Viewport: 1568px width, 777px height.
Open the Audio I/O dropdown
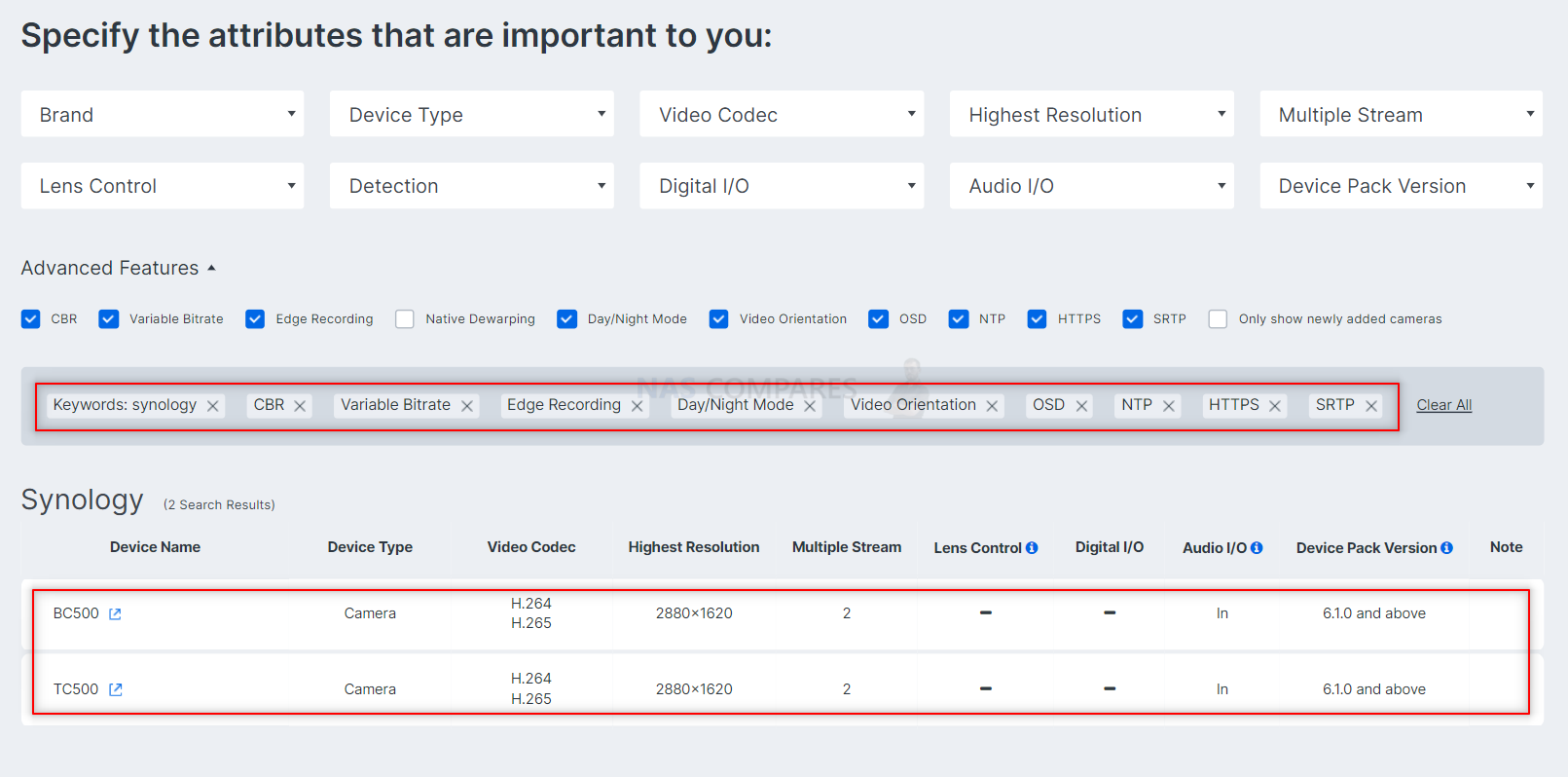point(1092,186)
